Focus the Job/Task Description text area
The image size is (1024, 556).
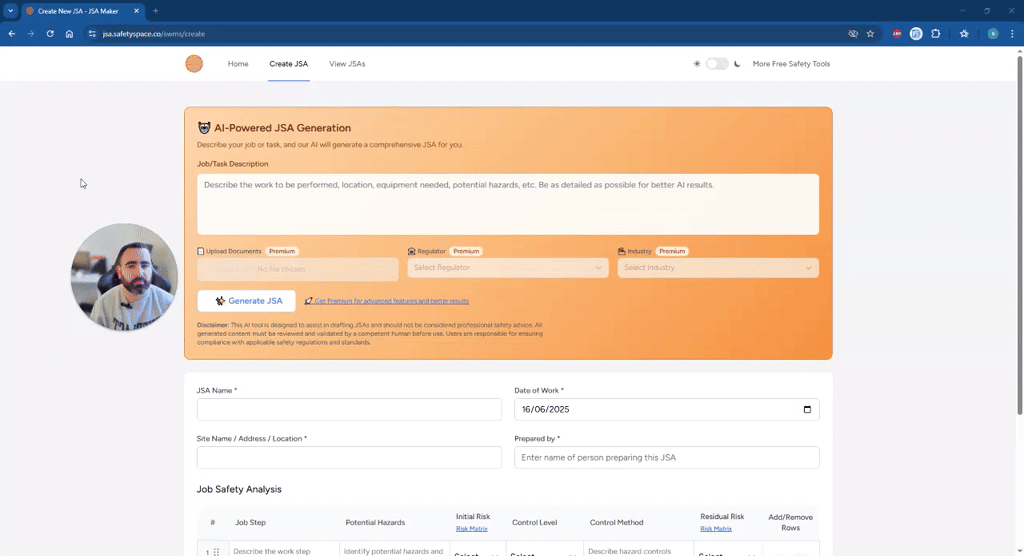pyautogui.click(x=508, y=204)
